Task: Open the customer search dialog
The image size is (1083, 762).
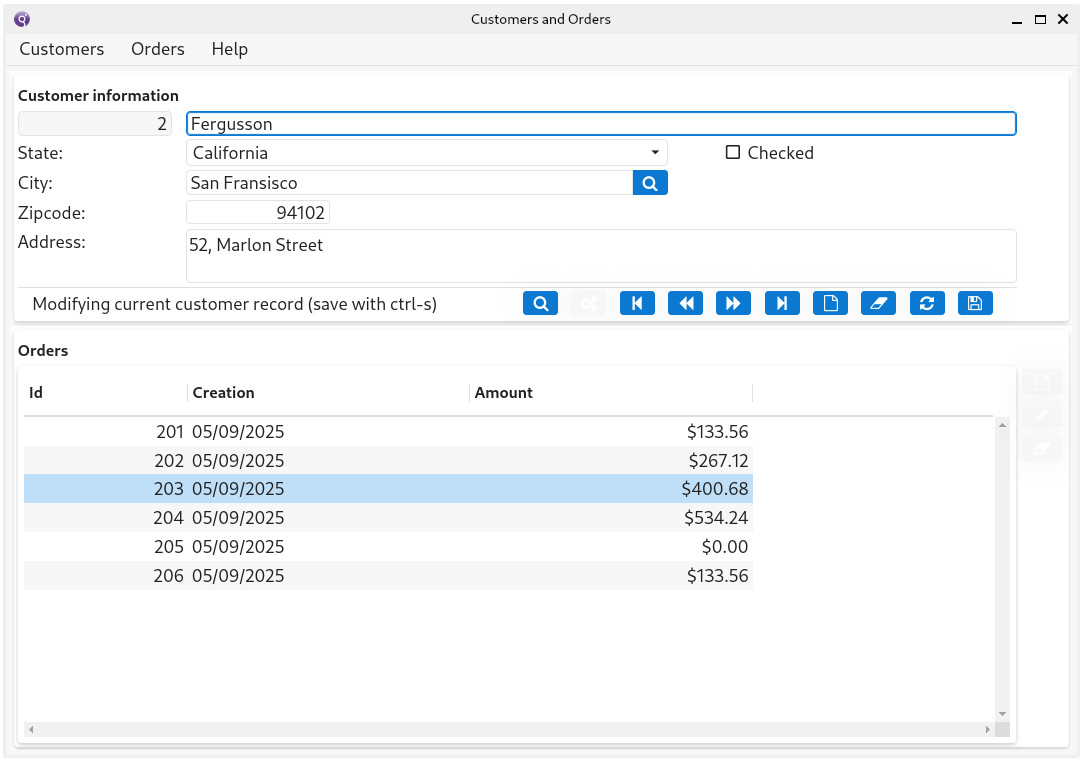Action: (540, 303)
